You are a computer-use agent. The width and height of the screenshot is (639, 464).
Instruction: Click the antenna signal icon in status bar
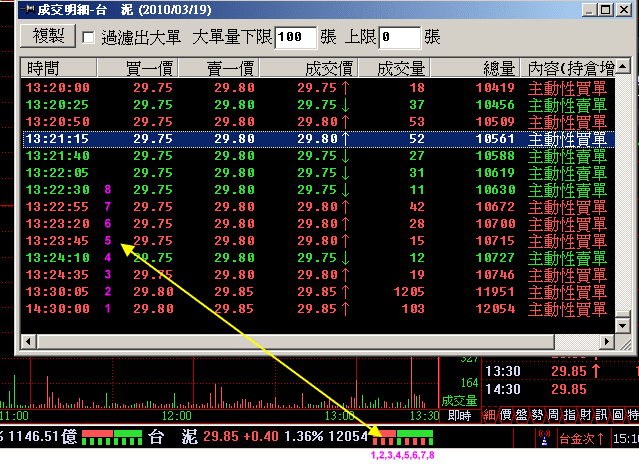click(x=543, y=437)
